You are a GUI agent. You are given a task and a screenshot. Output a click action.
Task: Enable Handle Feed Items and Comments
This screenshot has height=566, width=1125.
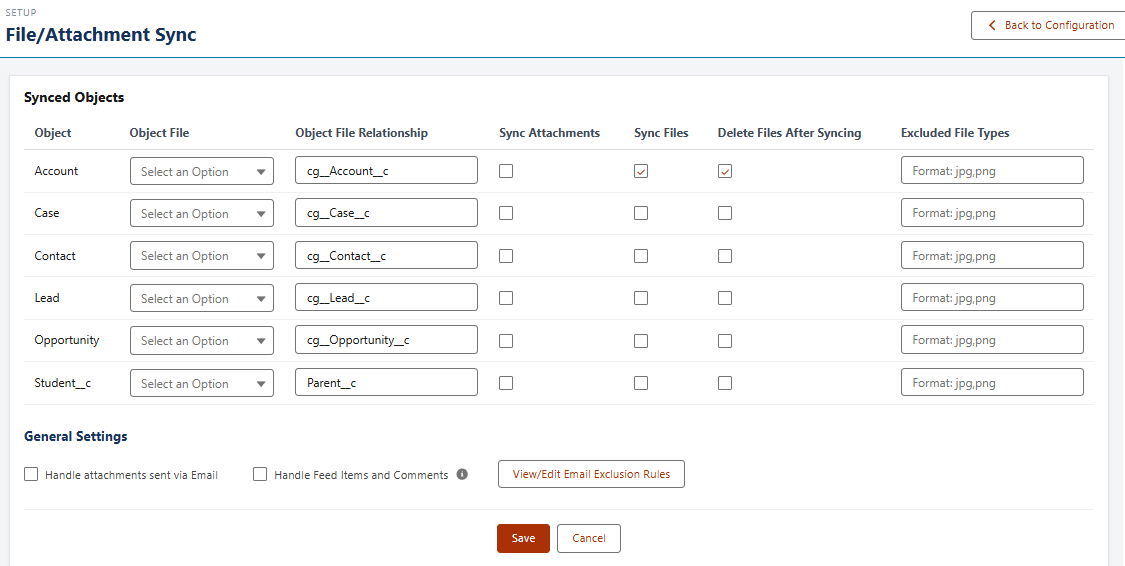(260, 474)
